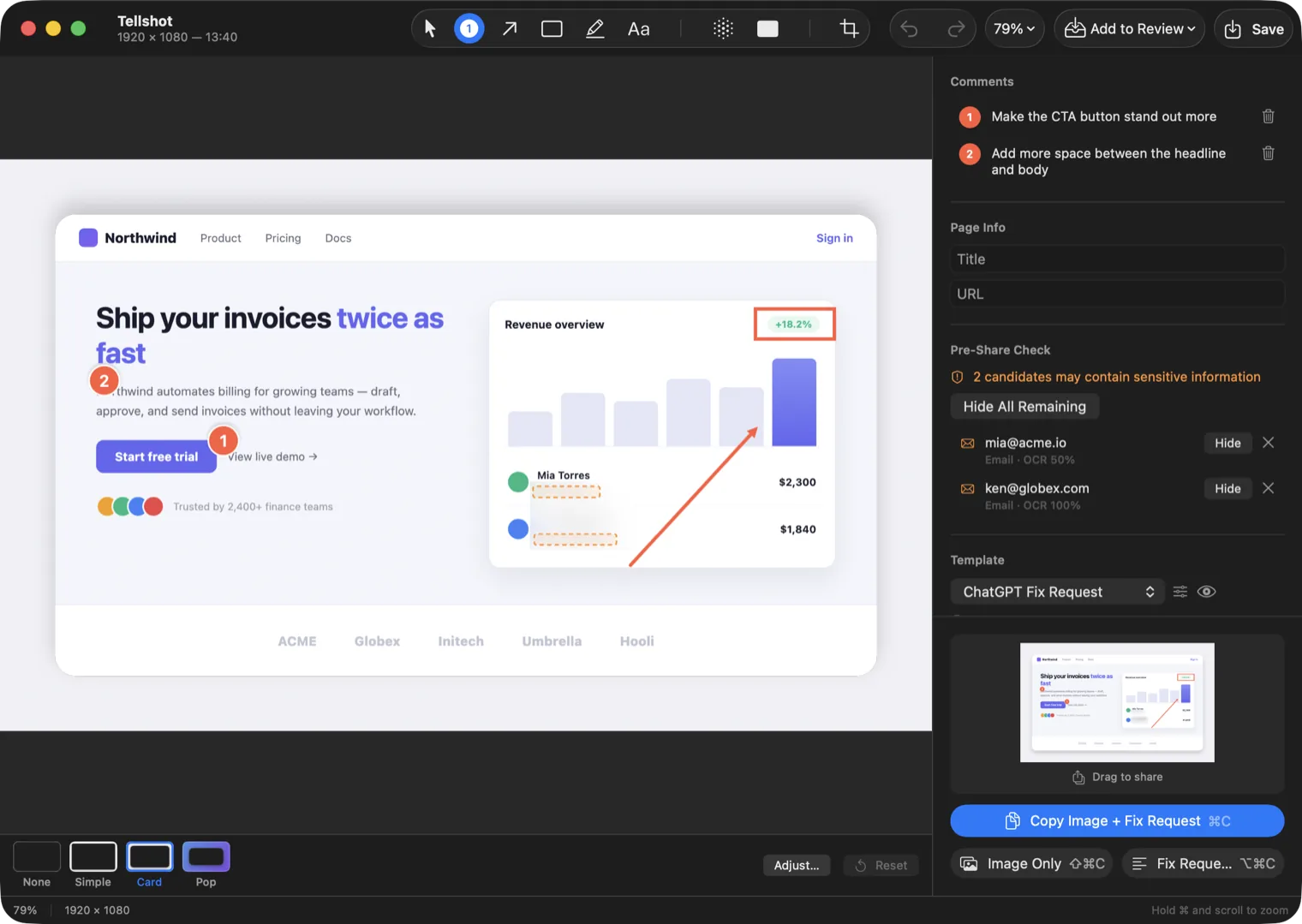1302x924 pixels.
Task: Click the Save button
Action: [1253, 29]
